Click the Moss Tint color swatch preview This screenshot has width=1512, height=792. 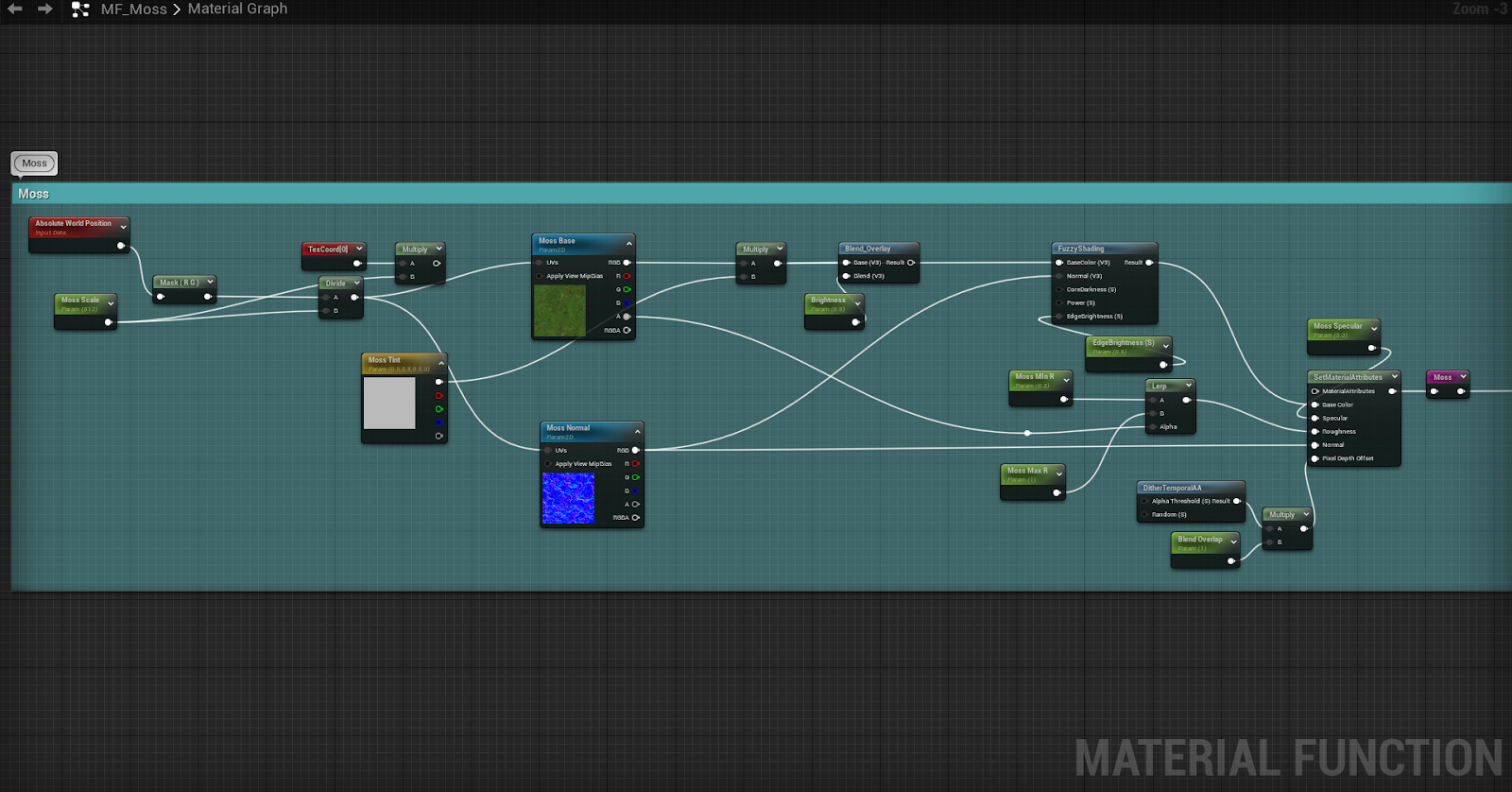coord(389,404)
